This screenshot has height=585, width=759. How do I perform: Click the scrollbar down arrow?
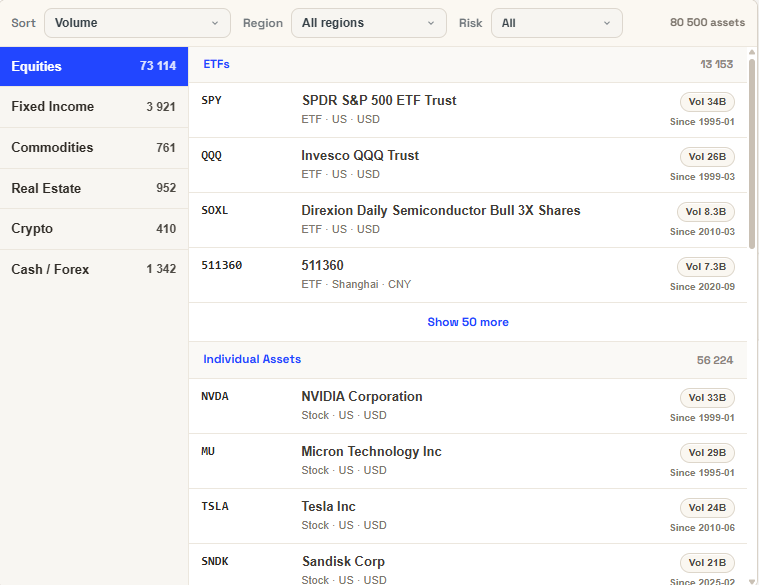pos(752,581)
